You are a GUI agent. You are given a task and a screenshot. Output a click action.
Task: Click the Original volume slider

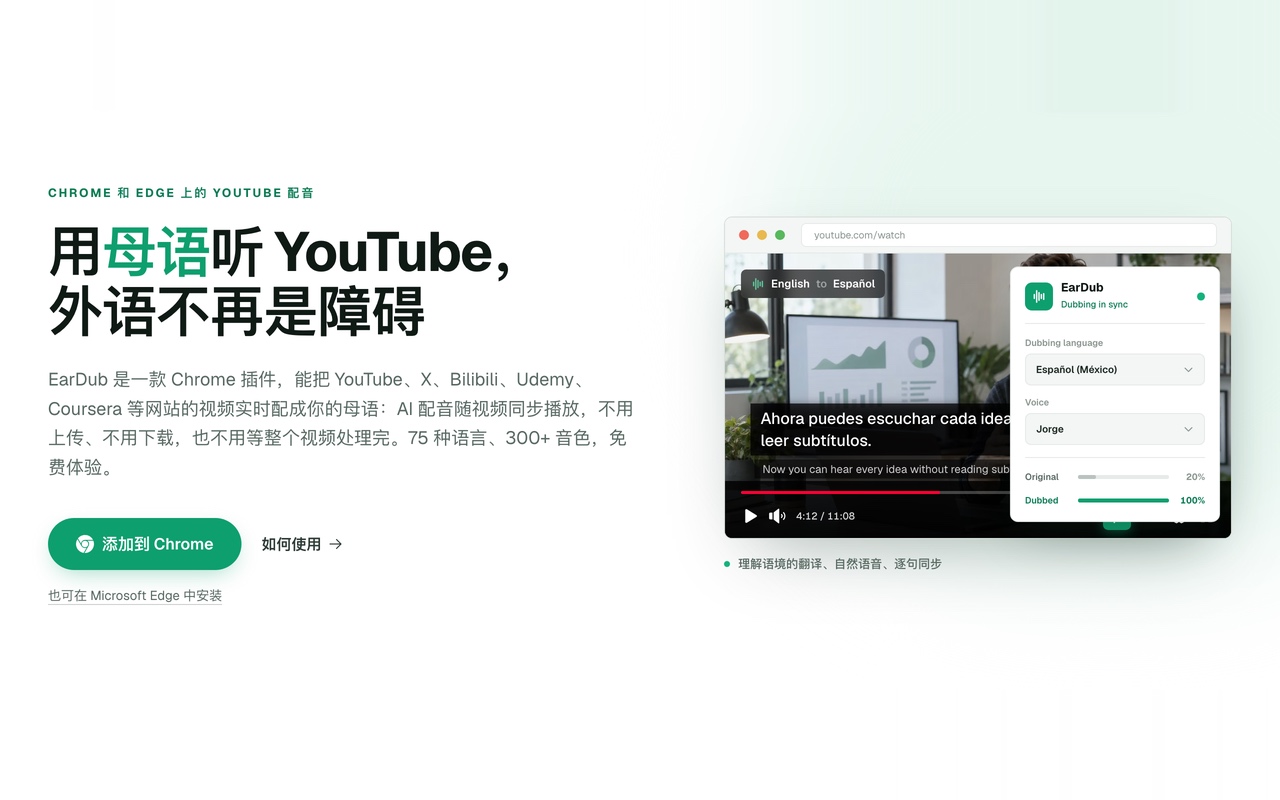coord(1123,477)
